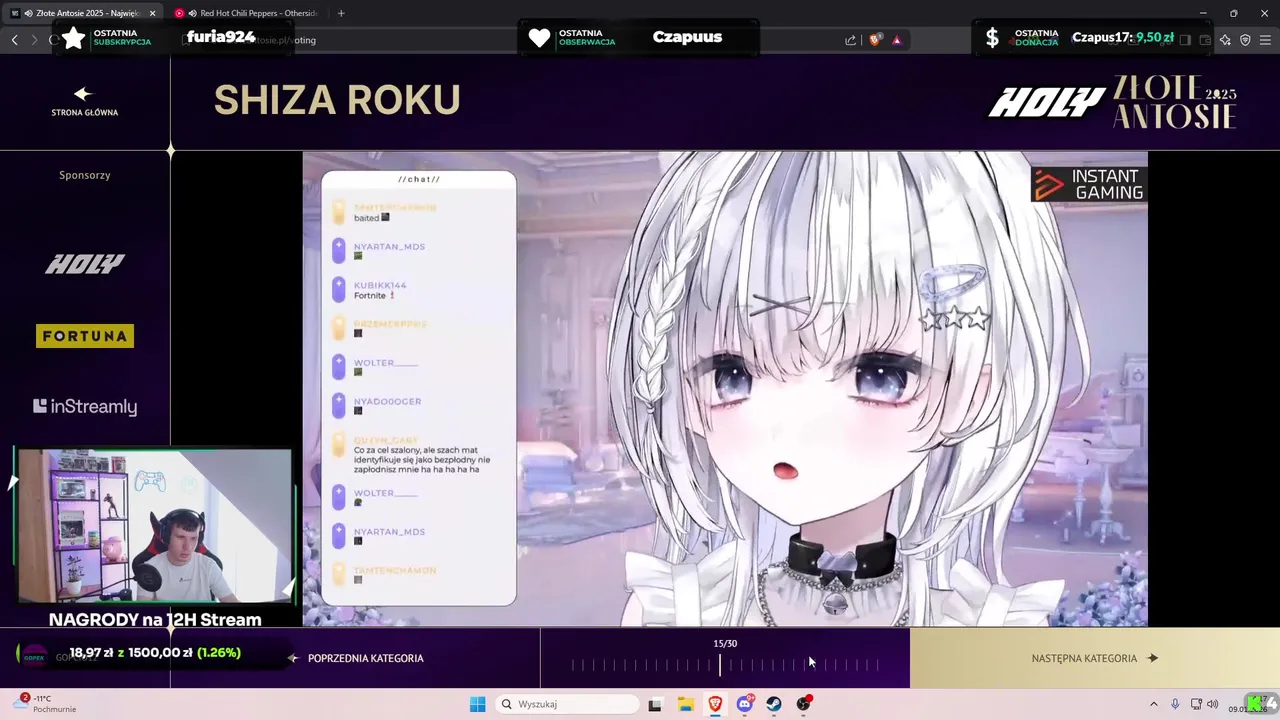The height and width of the screenshot is (720, 1280).
Task: Open the Brave VPN shield icon
Action: 1245,40
